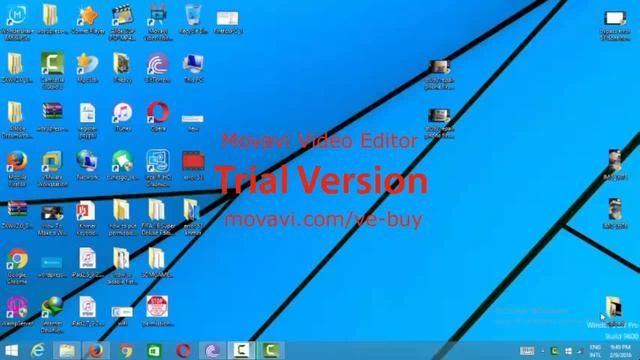The height and width of the screenshot is (360, 640).
Task: Open the Camtasia Studio desktop shortcut
Action: [x=52, y=70]
